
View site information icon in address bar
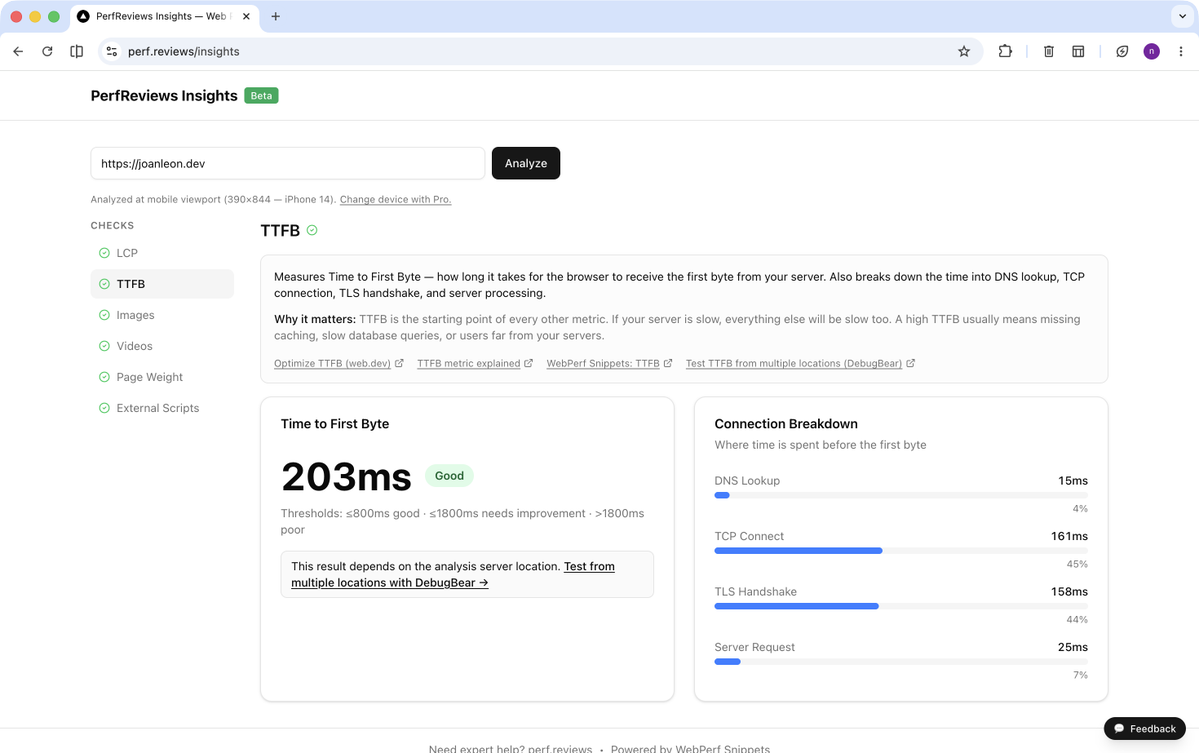point(112,51)
